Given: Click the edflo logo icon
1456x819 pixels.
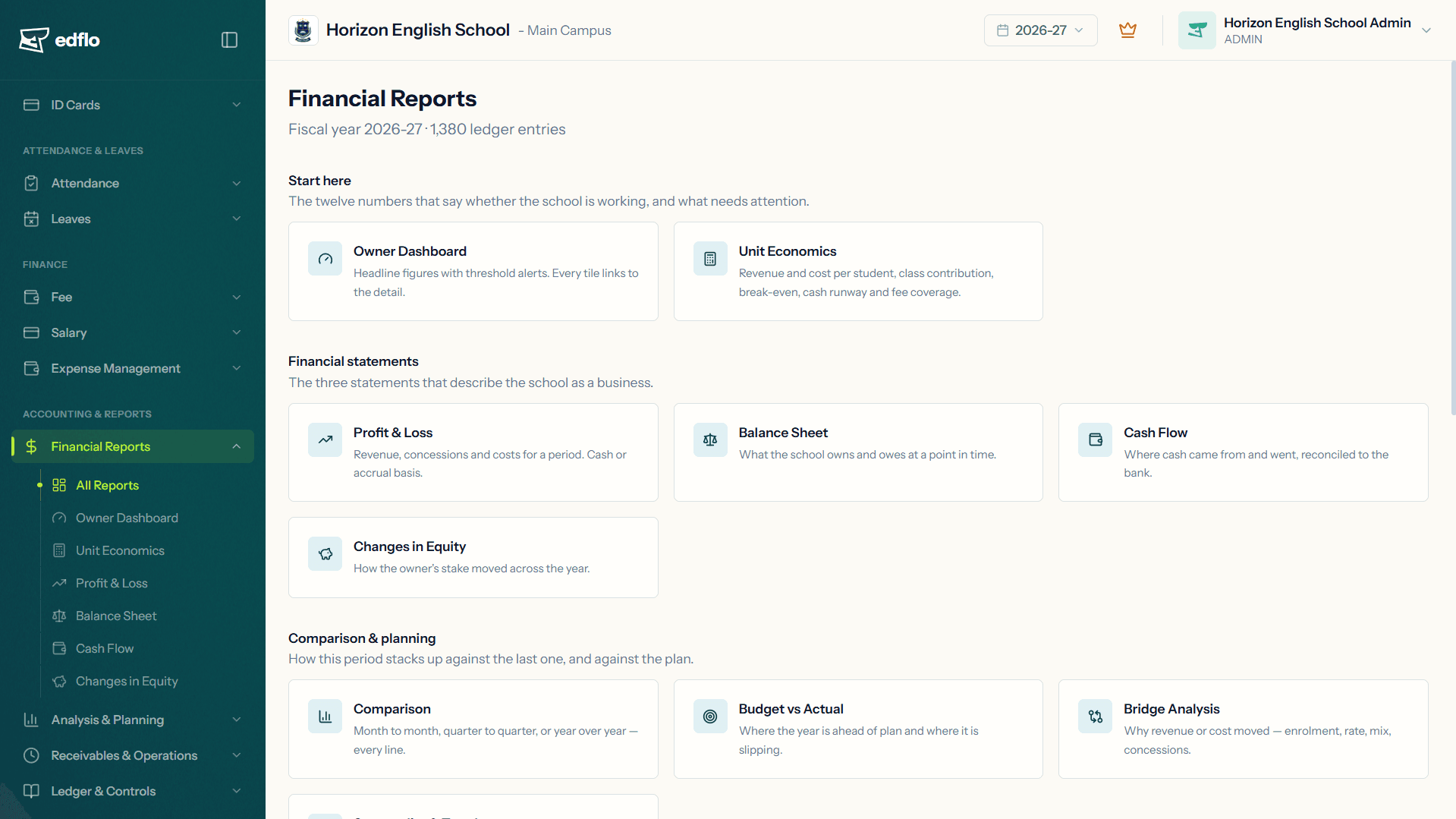Looking at the screenshot, I should 33,39.
